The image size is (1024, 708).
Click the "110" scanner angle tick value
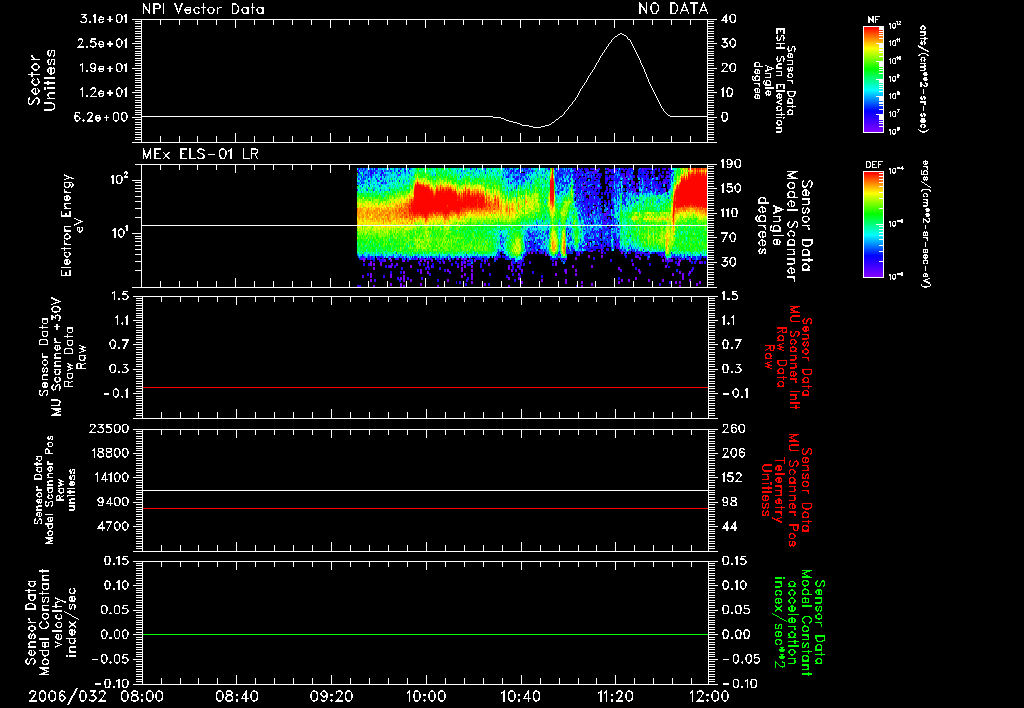(x=732, y=213)
